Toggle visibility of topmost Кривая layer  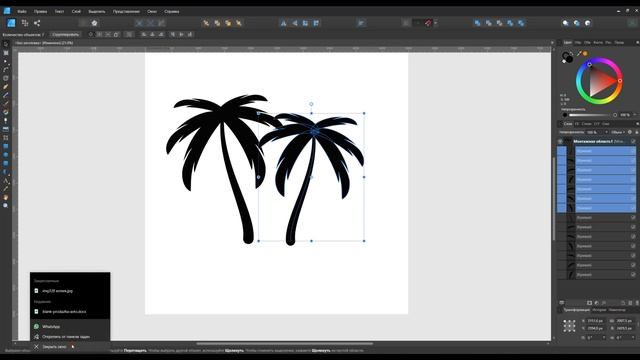(633, 151)
